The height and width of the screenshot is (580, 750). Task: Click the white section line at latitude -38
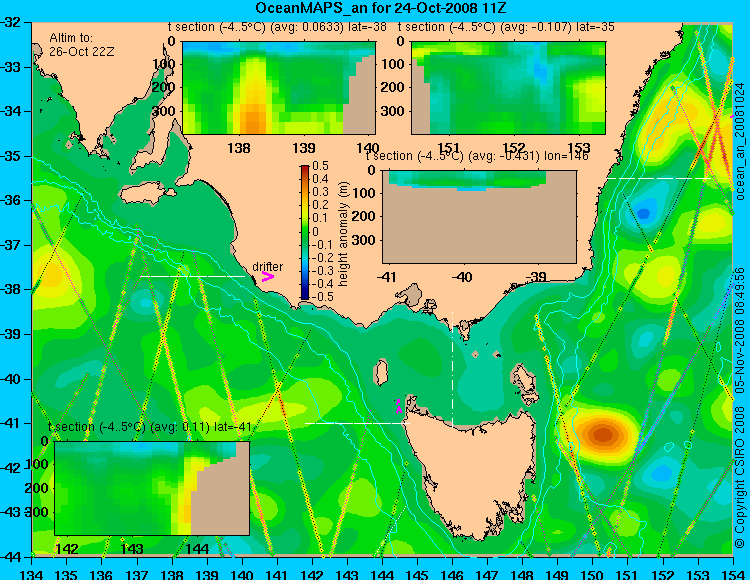pyautogui.click(x=192, y=276)
